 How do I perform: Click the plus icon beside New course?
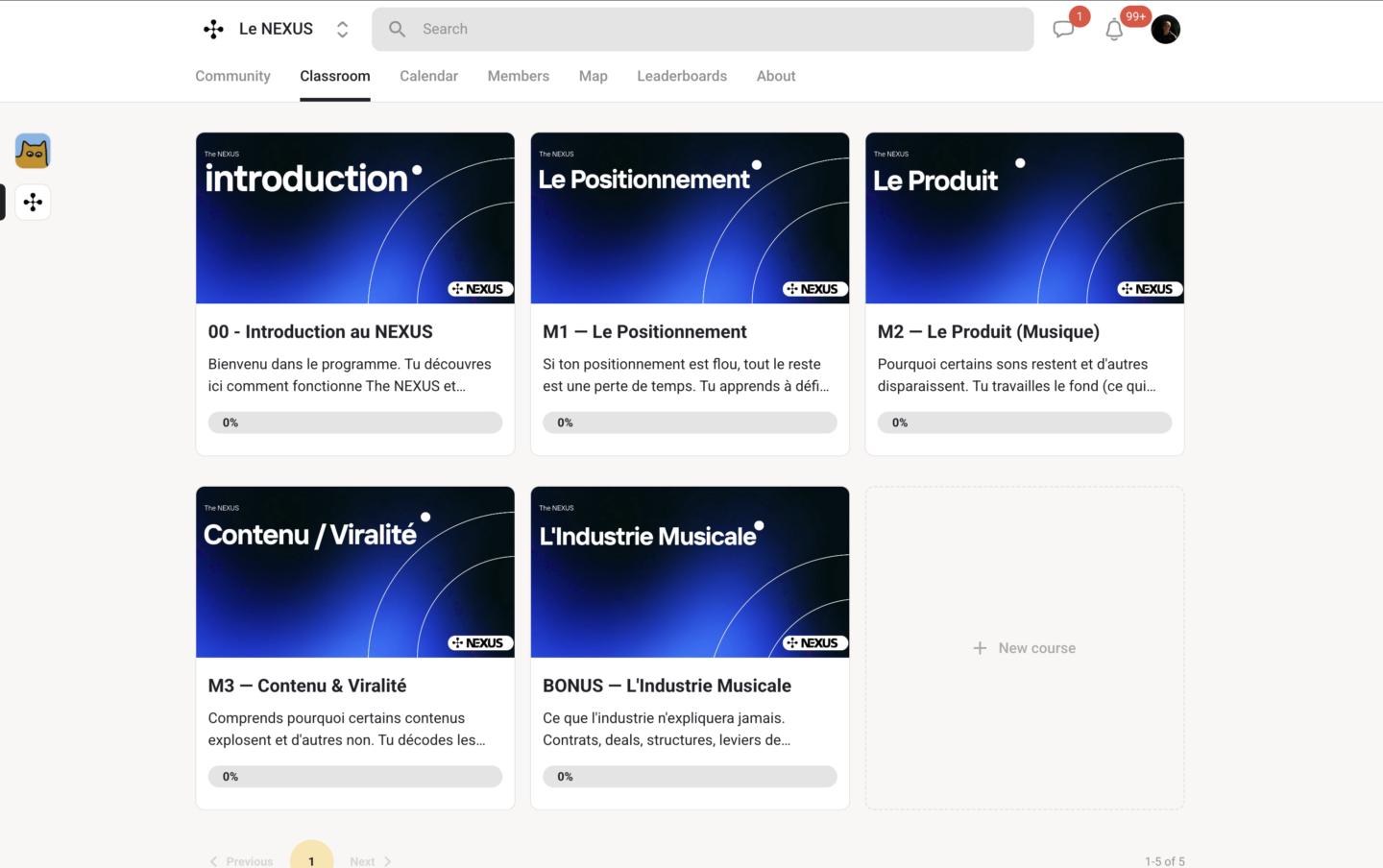[980, 648]
